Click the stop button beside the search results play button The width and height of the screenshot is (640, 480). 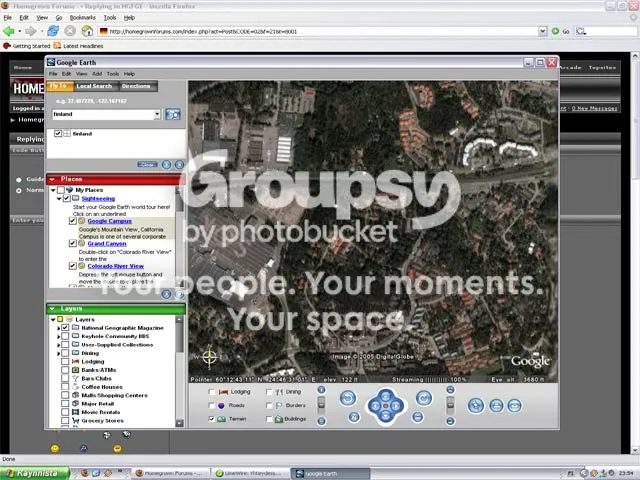(x=179, y=164)
